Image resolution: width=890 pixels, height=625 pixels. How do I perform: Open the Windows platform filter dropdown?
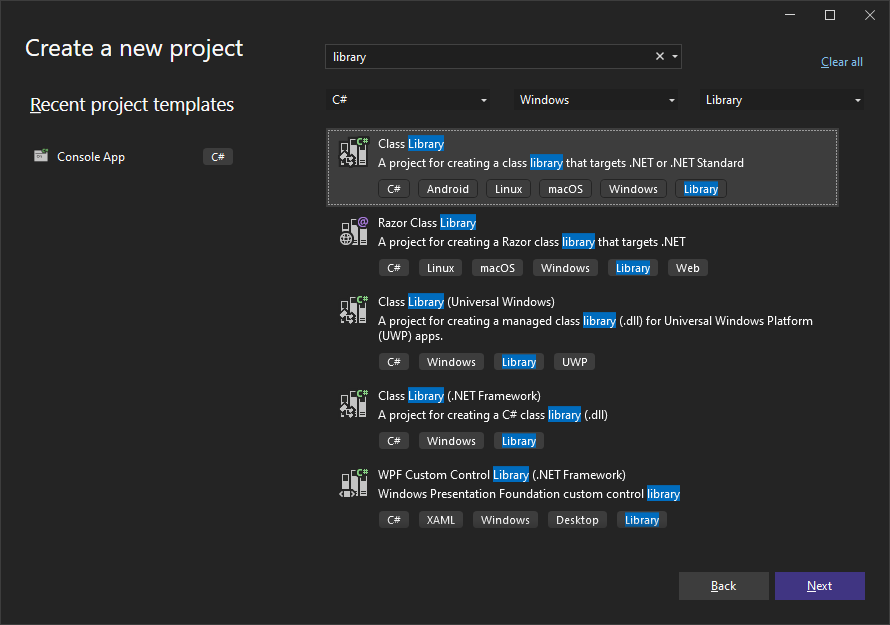pos(597,100)
